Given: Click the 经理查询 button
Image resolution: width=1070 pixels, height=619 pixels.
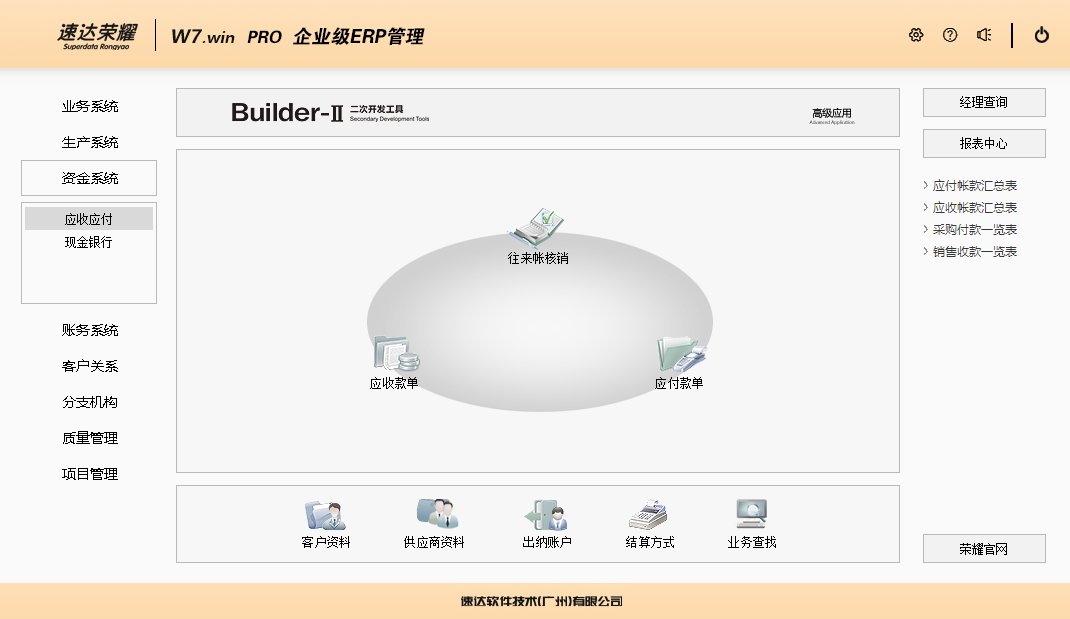Looking at the screenshot, I should (983, 102).
